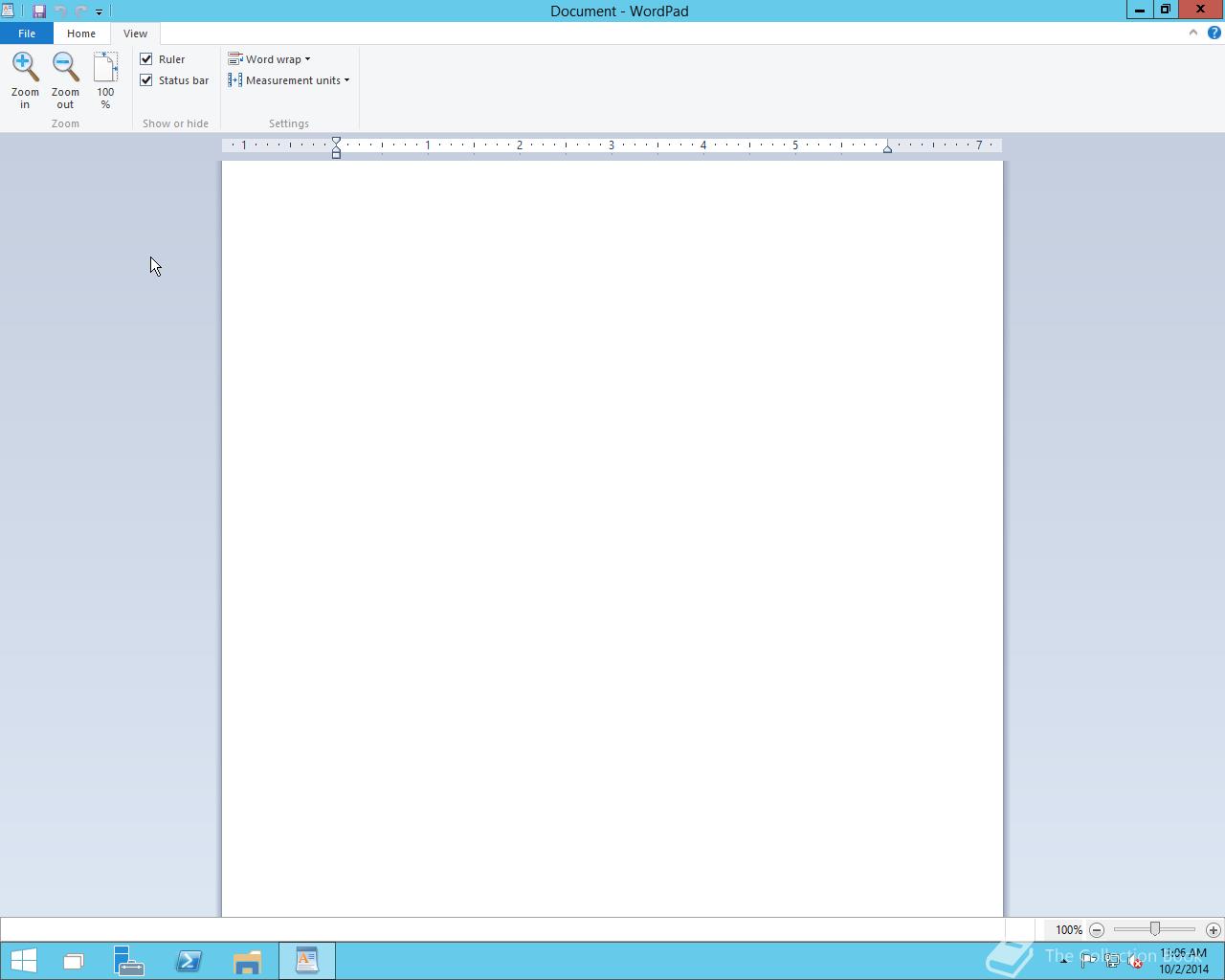This screenshot has width=1225, height=980.
Task: Click the status bar zoom-out minus button
Action: point(1097,929)
